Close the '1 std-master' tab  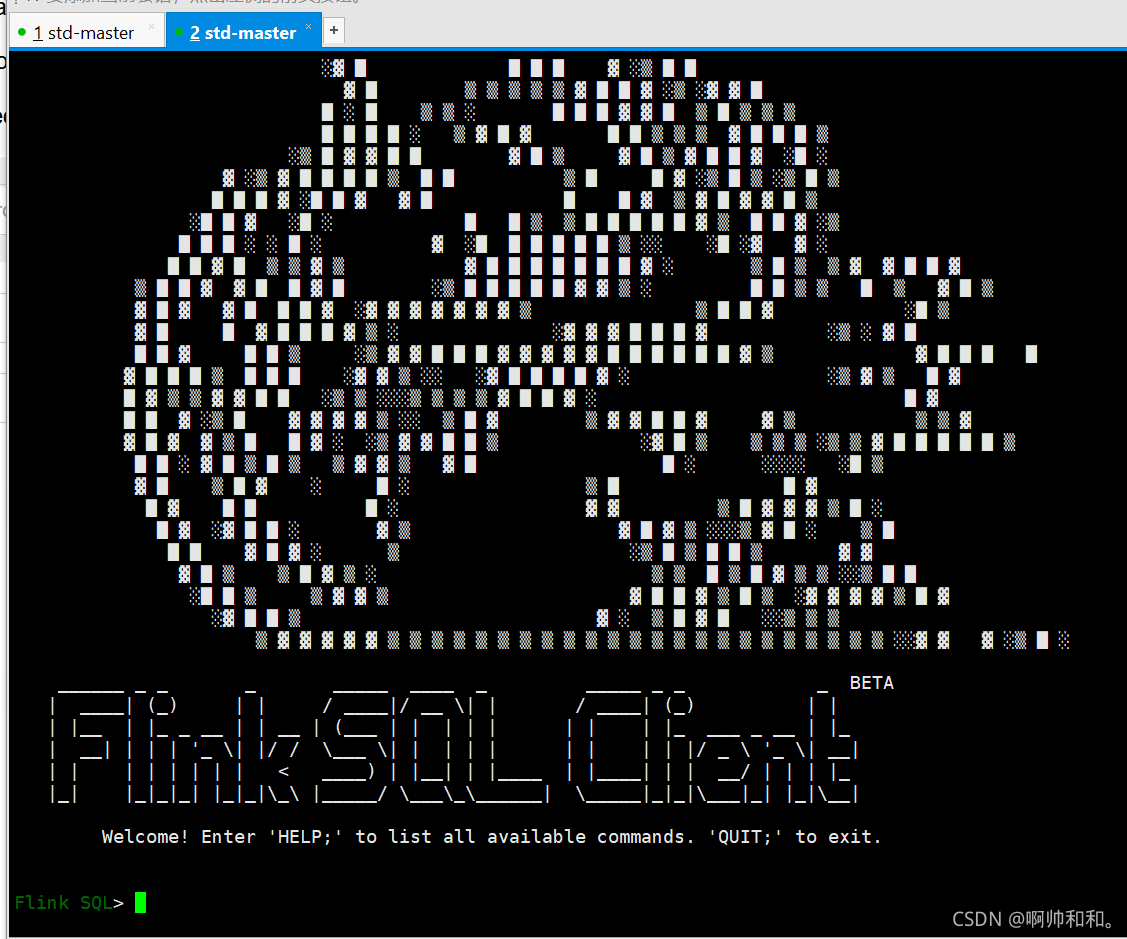click(151, 27)
